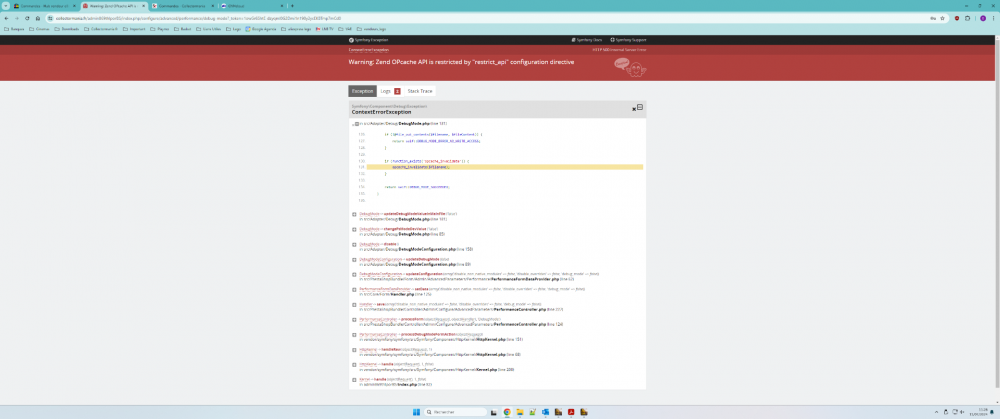Expand the PerformanceController processForm trace entry

[355, 320]
